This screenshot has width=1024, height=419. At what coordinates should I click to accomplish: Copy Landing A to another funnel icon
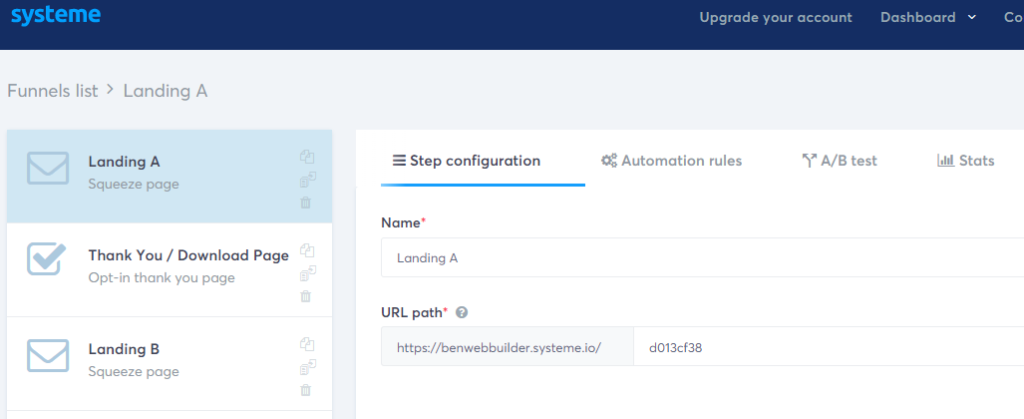pyautogui.click(x=308, y=179)
